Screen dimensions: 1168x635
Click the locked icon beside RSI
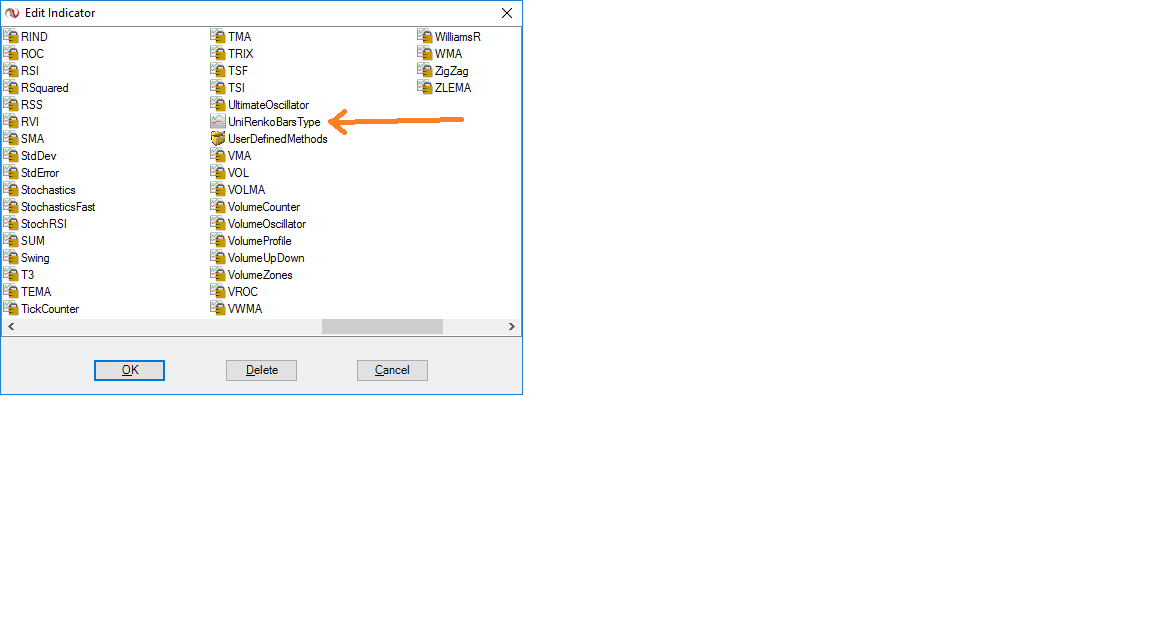point(10,70)
